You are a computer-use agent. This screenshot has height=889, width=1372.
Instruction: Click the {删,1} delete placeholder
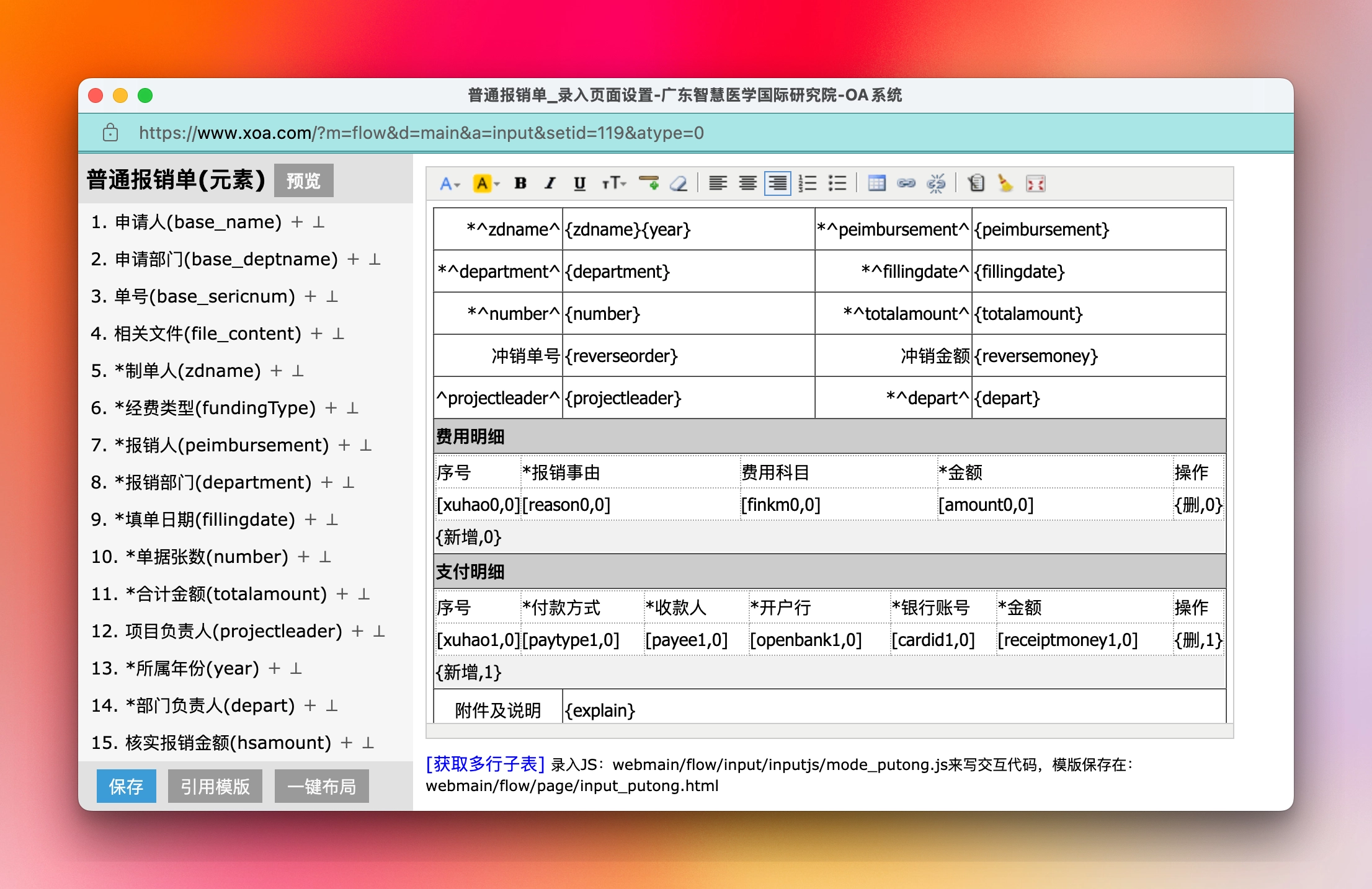[x=1198, y=640]
